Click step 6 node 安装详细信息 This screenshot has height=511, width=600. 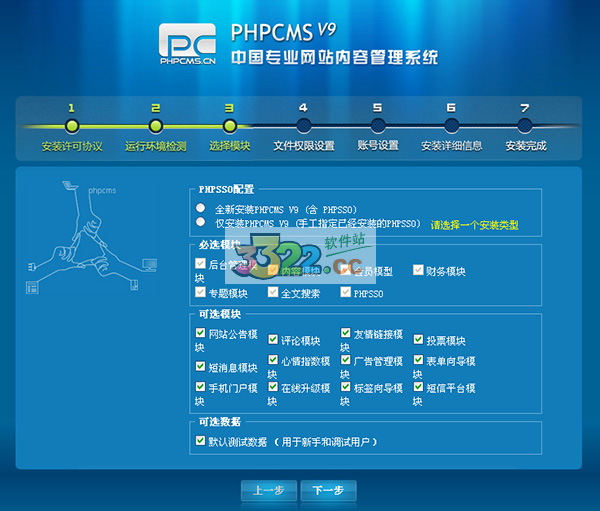point(452,126)
